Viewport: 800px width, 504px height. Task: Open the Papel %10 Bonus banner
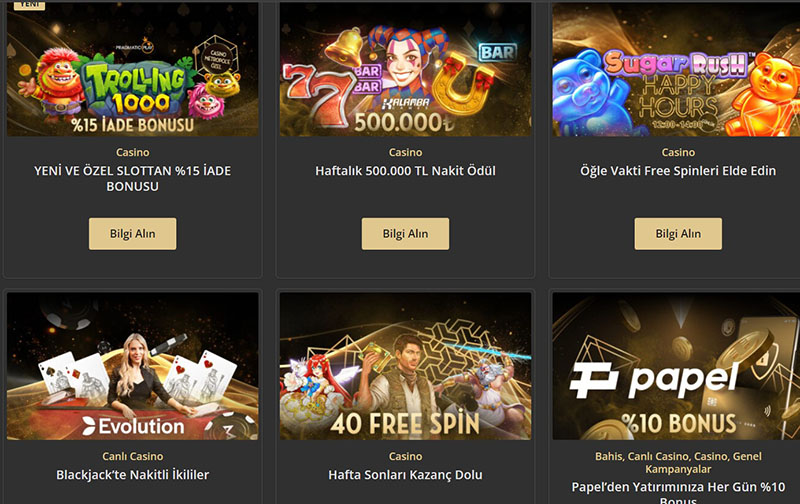pyautogui.click(x=676, y=366)
